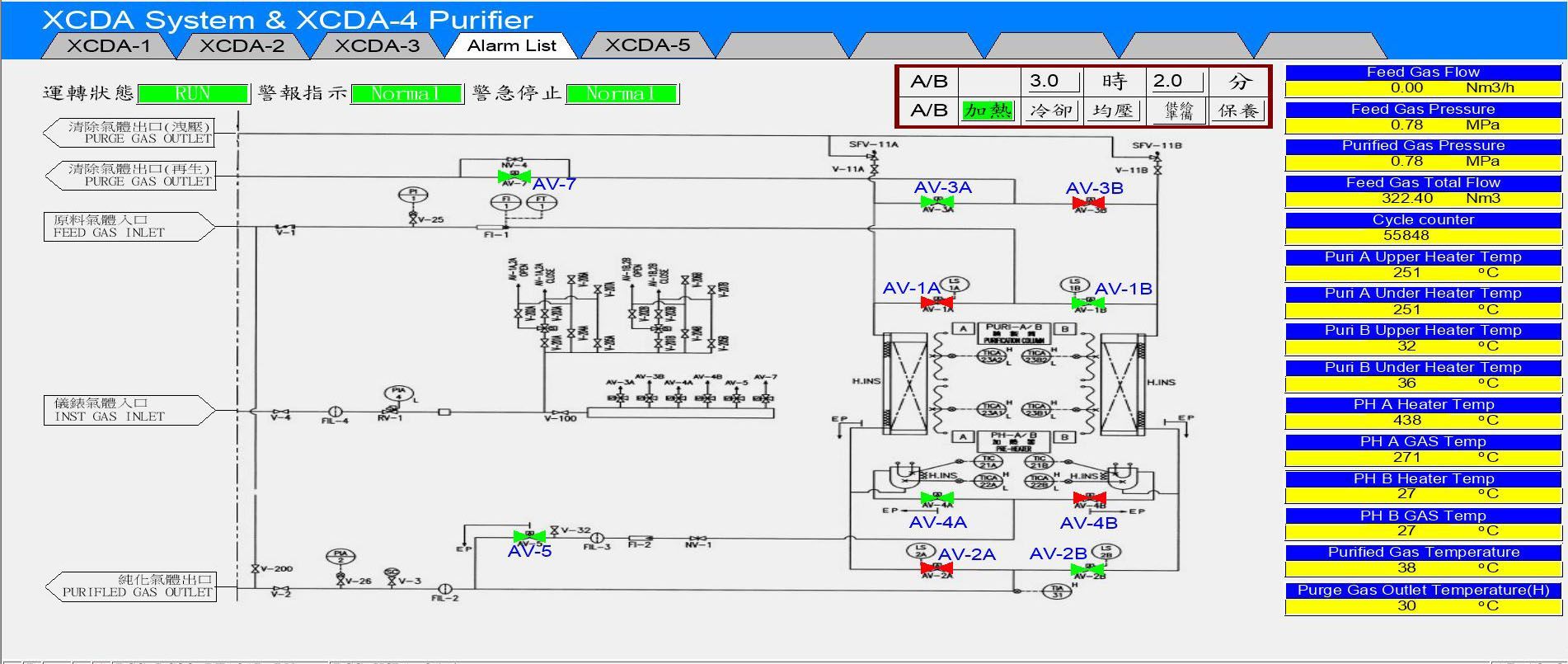Image resolution: width=1568 pixels, height=664 pixels.
Task: Select the red AV-2A valve symbol
Action: (x=937, y=568)
